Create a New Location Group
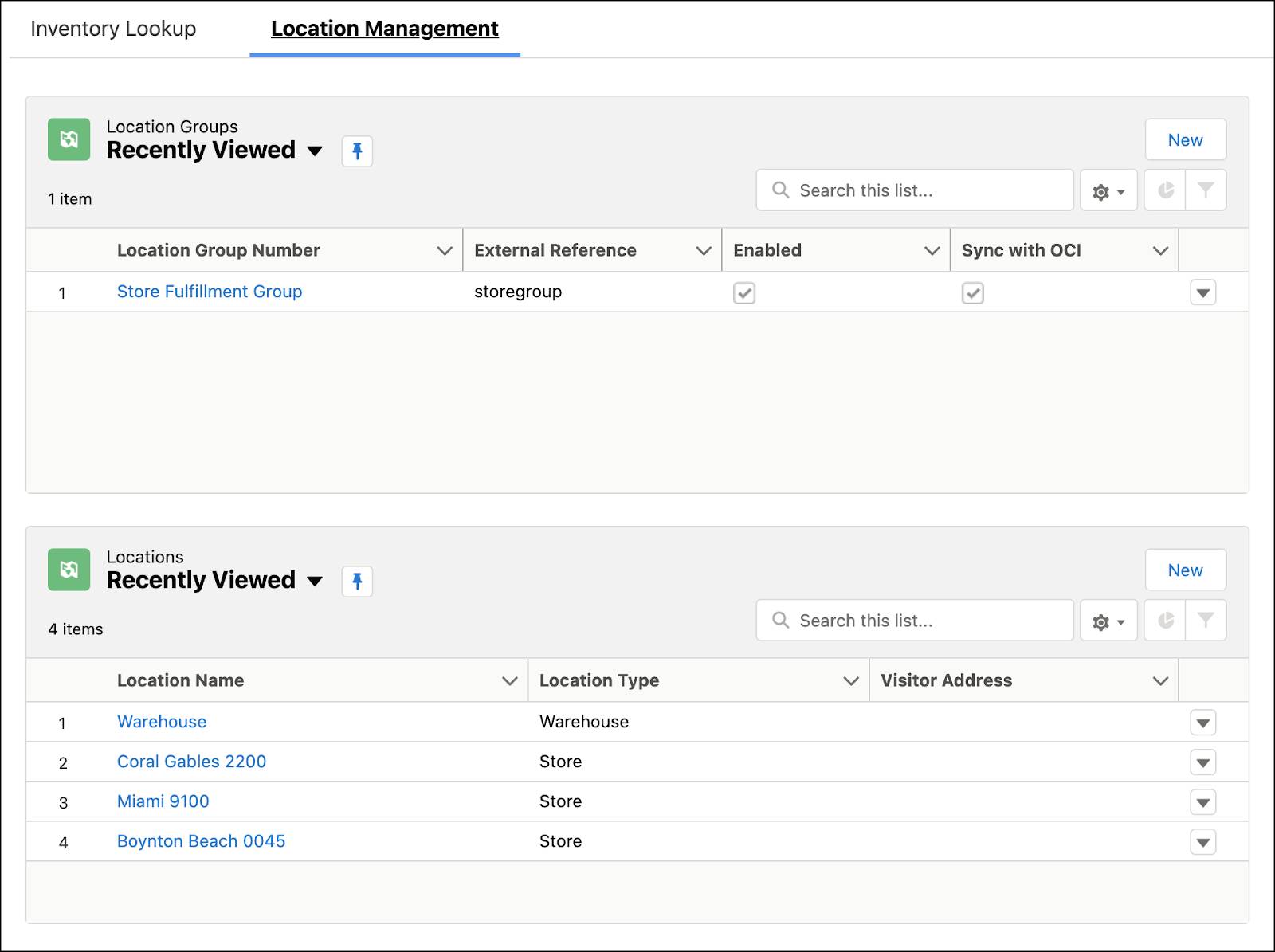 pyautogui.click(x=1186, y=140)
